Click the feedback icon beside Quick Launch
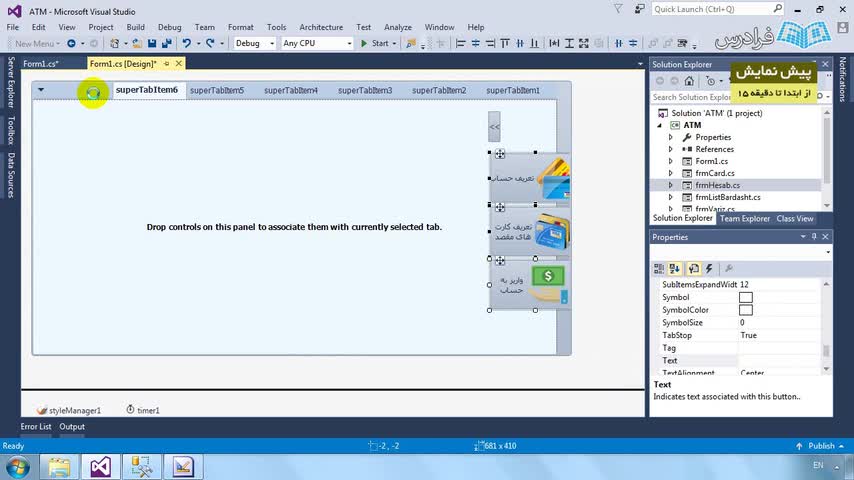 pos(639,9)
